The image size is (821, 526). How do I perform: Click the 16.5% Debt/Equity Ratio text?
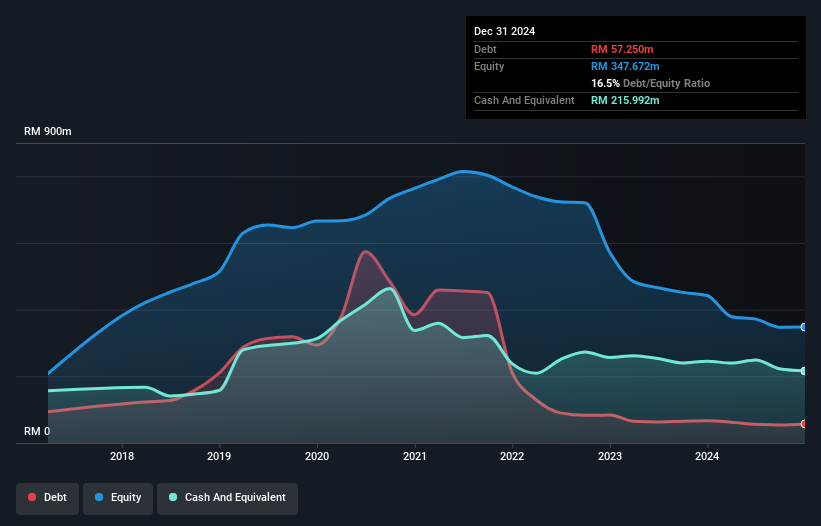coord(650,83)
